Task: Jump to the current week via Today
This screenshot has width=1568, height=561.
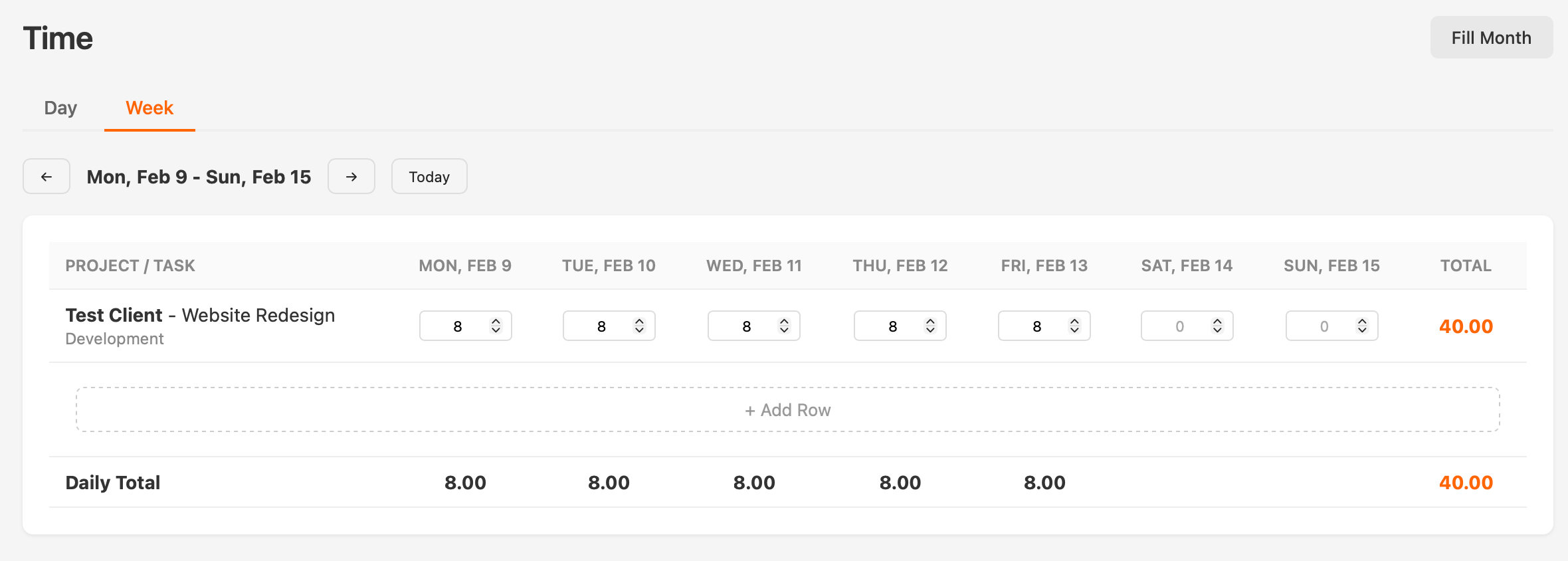Action: (429, 176)
